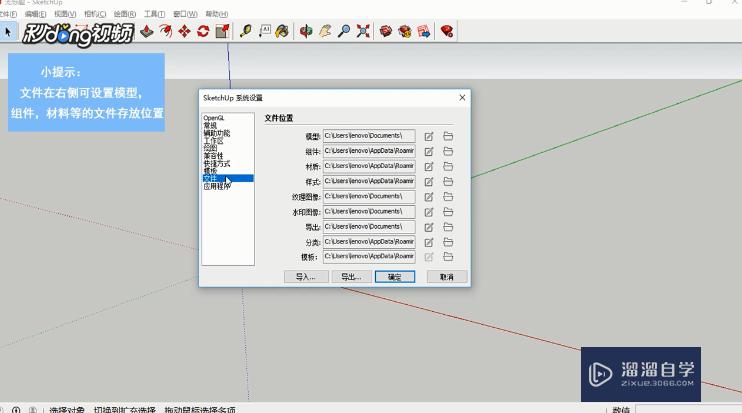Select 兼容性 in settings list

click(213, 156)
